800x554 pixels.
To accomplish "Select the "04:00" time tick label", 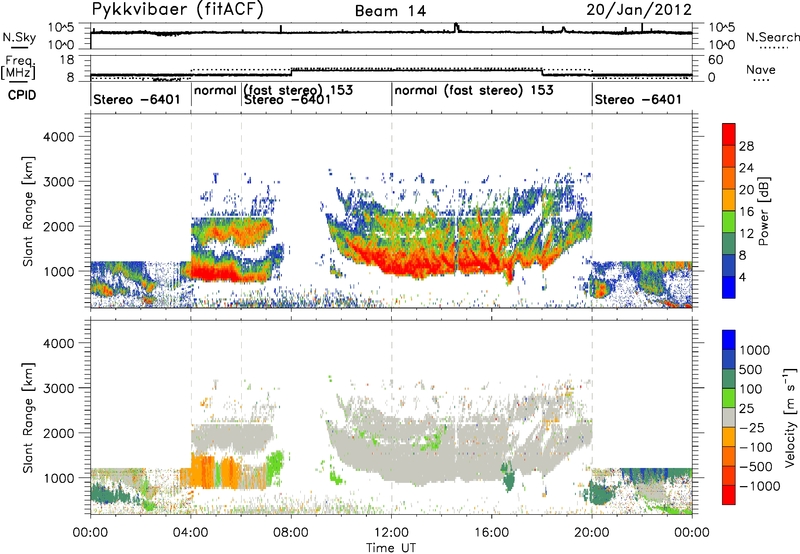I will coord(190,533).
